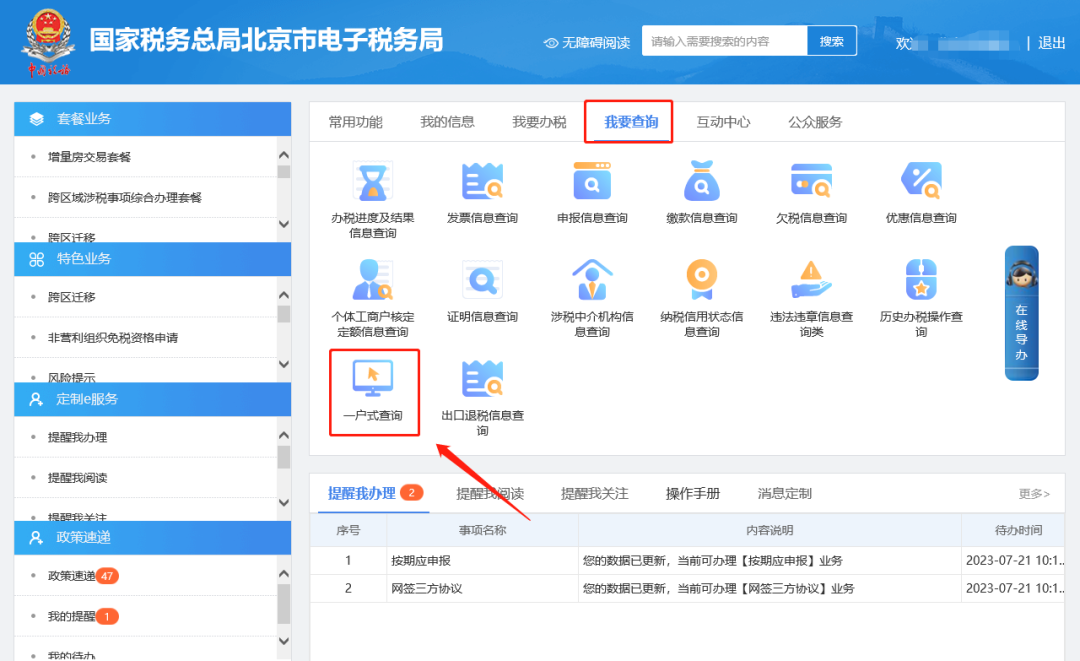Click the 国家税务总局北京市电子税务局 title
The height and width of the screenshot is (661, 1080).
(x=267, y=40)
